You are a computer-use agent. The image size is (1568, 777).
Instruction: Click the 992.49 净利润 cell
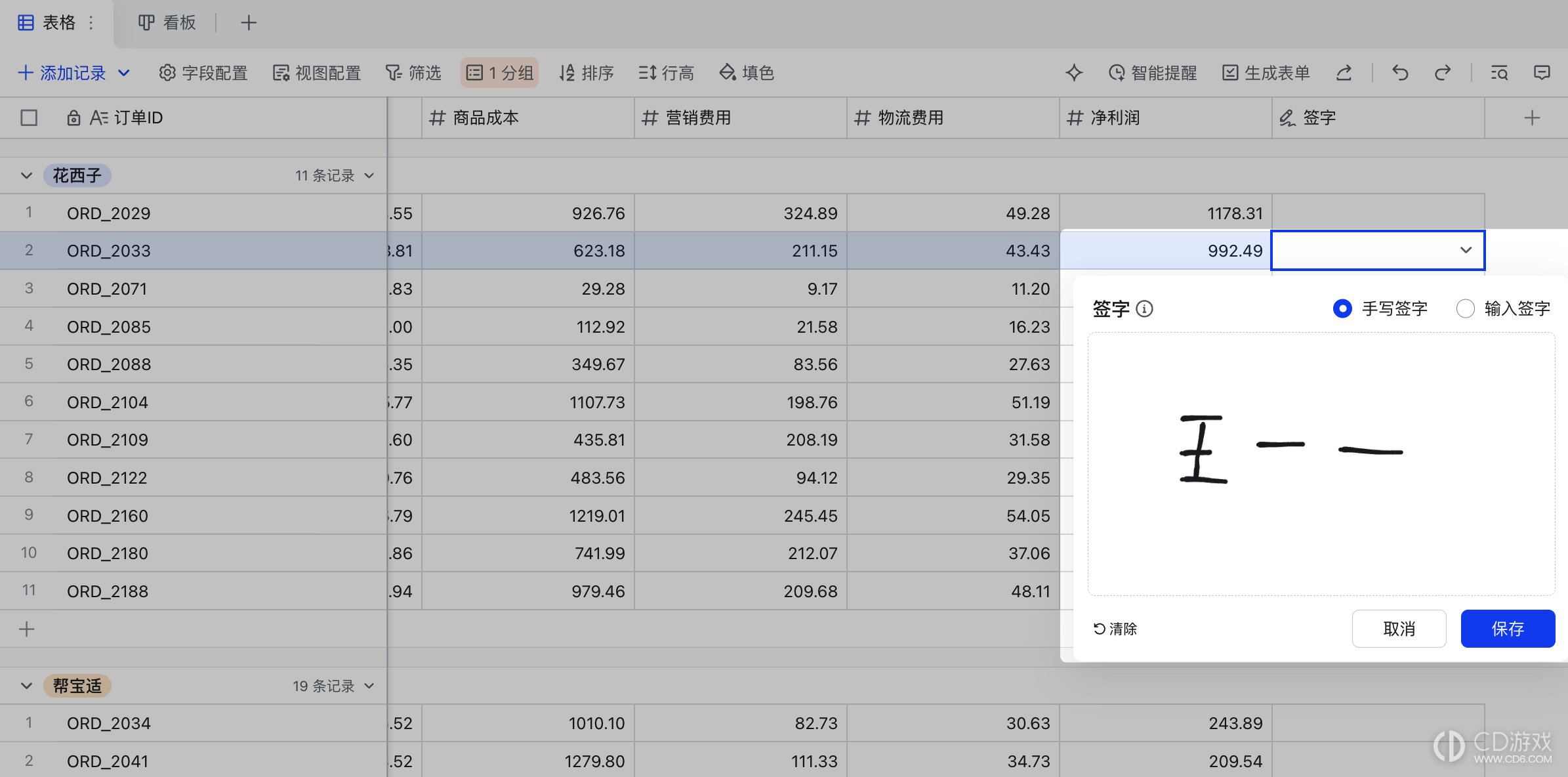click(1166, 251)
